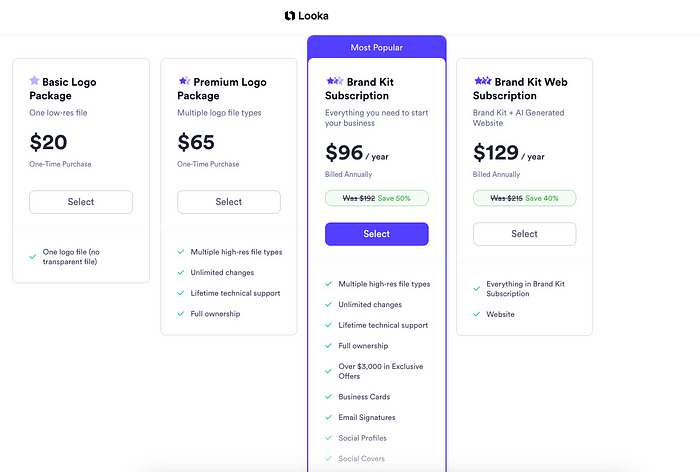Select the Brand Kit Web Subscription plan
Image resolution: width=700 pixels, height=472 pixels.
click(x=524, y=234)
